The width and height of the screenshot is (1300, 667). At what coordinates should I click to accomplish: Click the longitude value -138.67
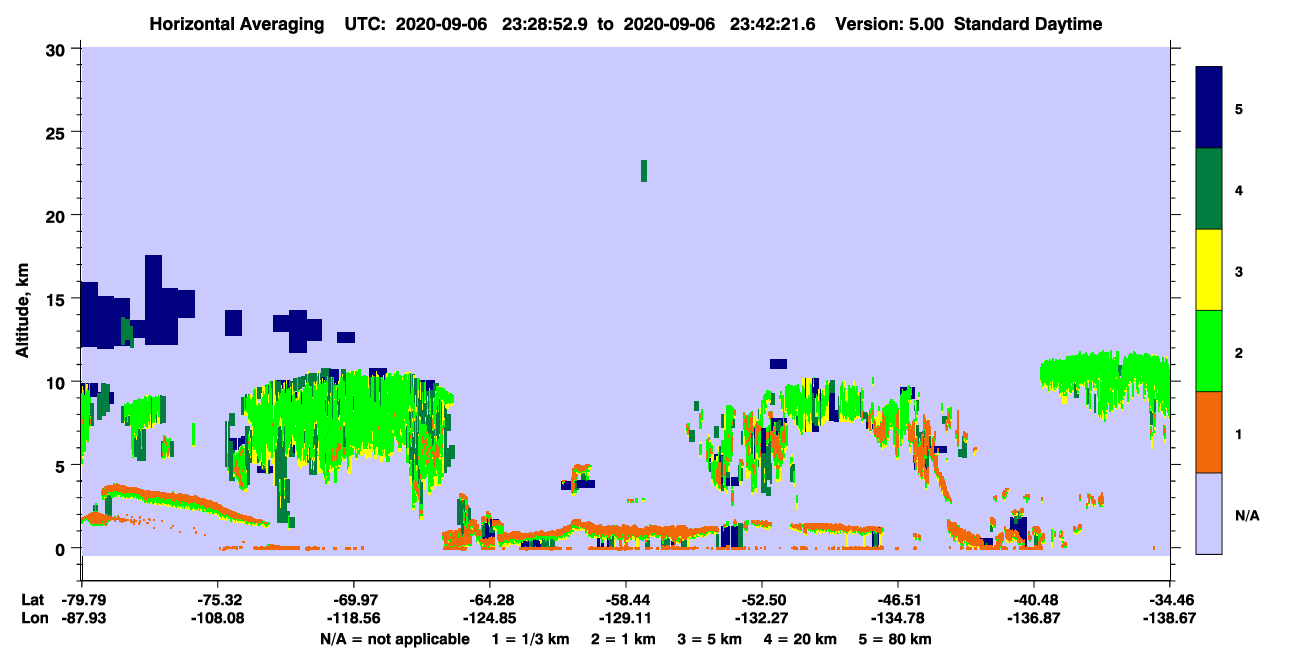point(1170,618)
